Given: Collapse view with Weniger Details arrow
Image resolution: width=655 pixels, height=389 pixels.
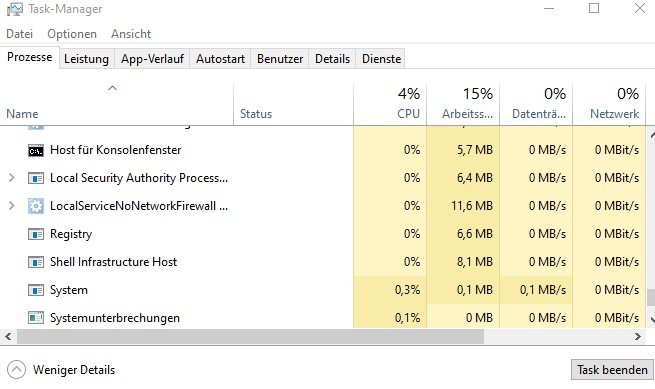Looking at the screenshot, I should pyautogui.click(x=16, y=370).
